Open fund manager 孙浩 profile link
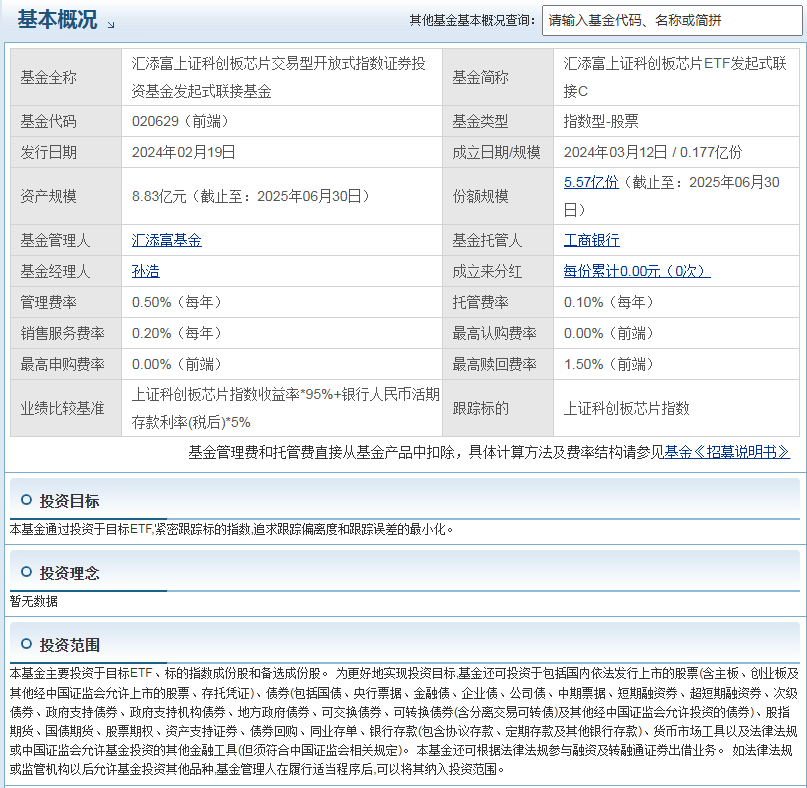 click(146, 271)
